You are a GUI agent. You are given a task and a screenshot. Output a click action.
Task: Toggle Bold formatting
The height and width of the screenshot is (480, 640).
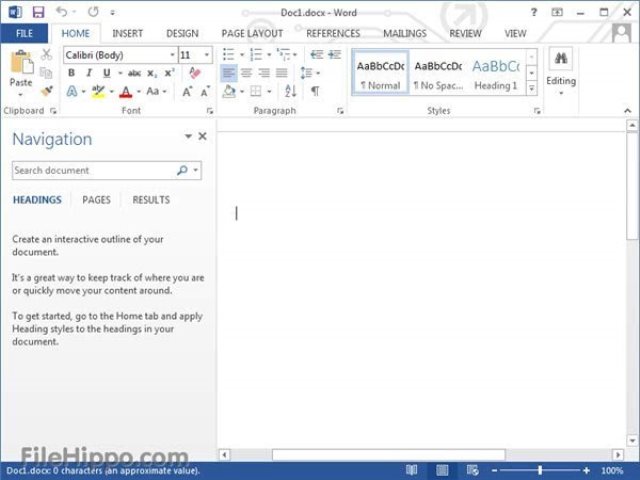[71, 73]
